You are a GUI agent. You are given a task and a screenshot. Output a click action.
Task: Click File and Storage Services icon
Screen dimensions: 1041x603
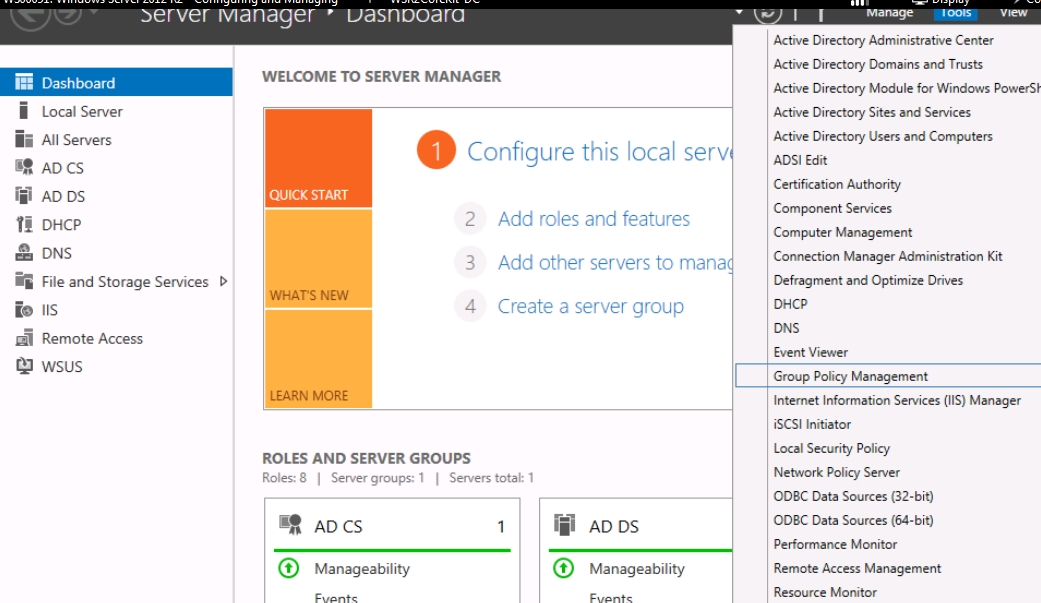(24, 282)
